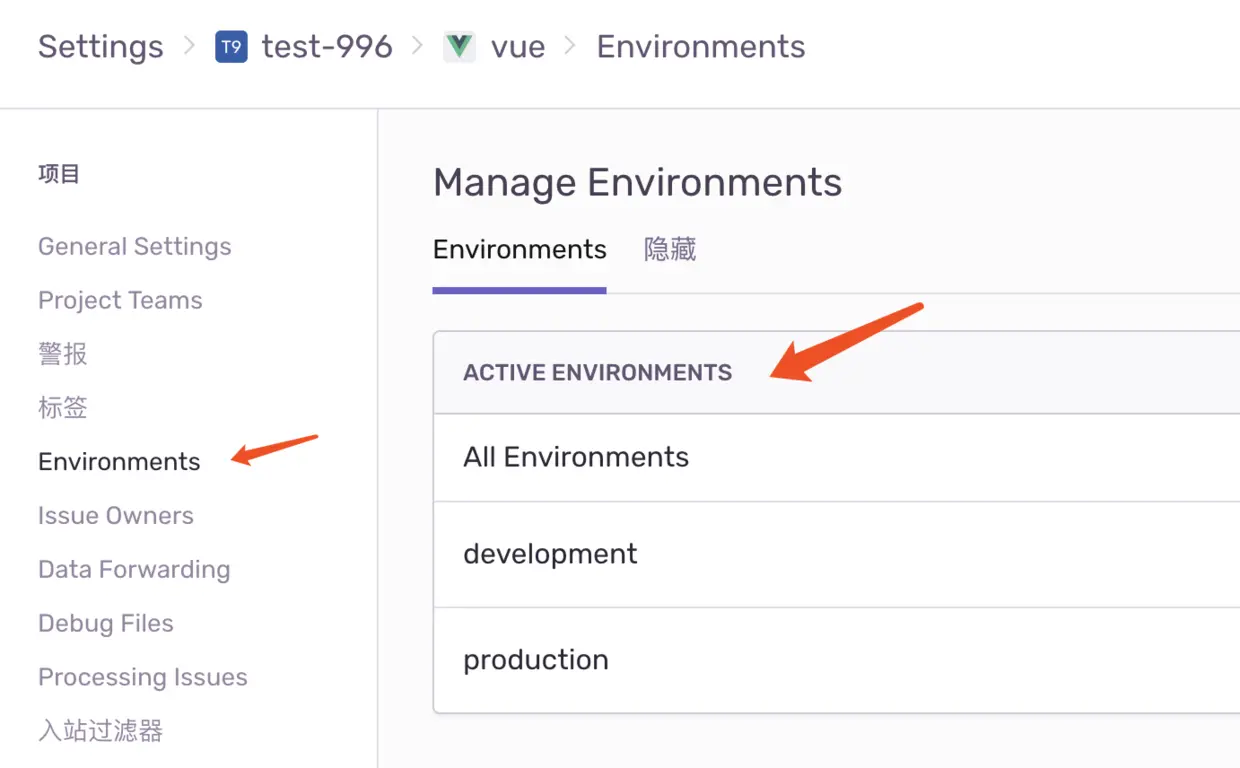Open 警报 sidebar item
Screen dimensions: 1240x768
(63, 354)
